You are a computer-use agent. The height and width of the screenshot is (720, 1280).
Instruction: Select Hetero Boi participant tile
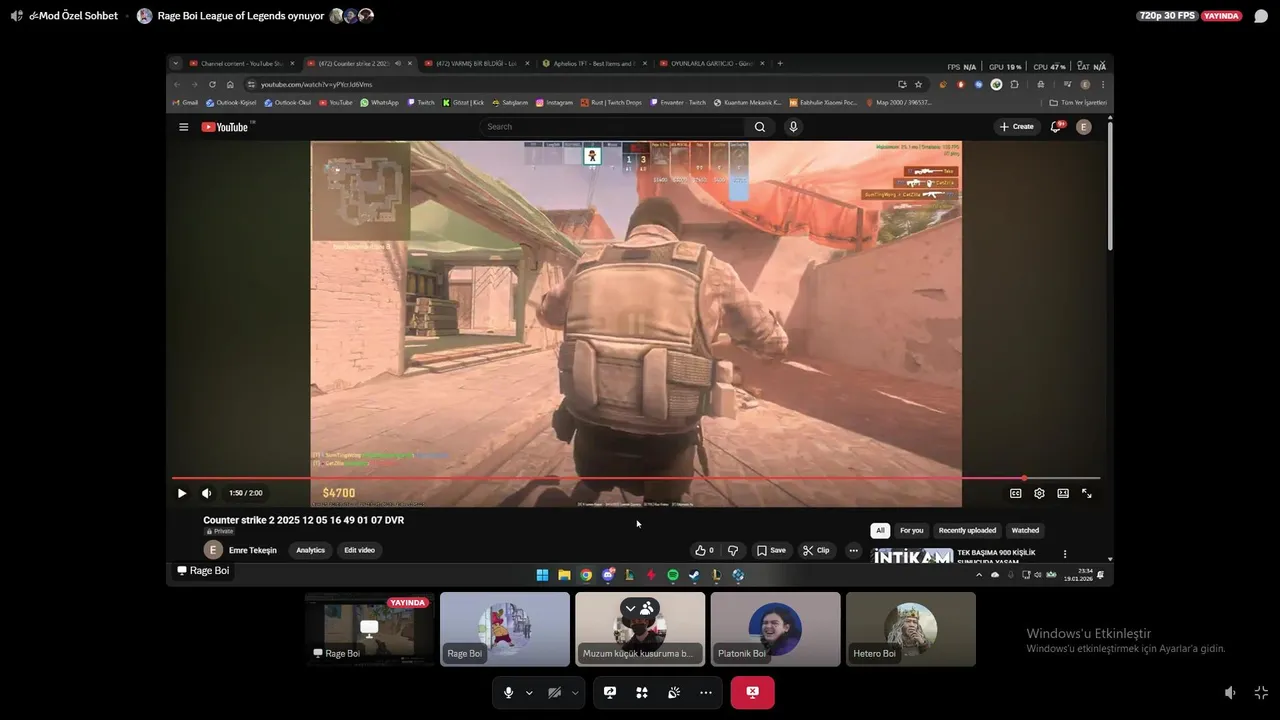coord(911,629)
